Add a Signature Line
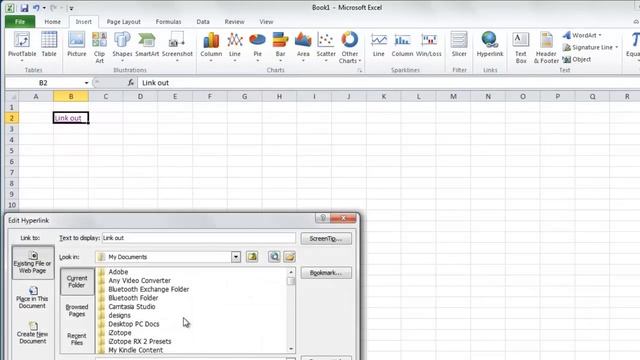 pyautogui.click(x=590, y=47)
